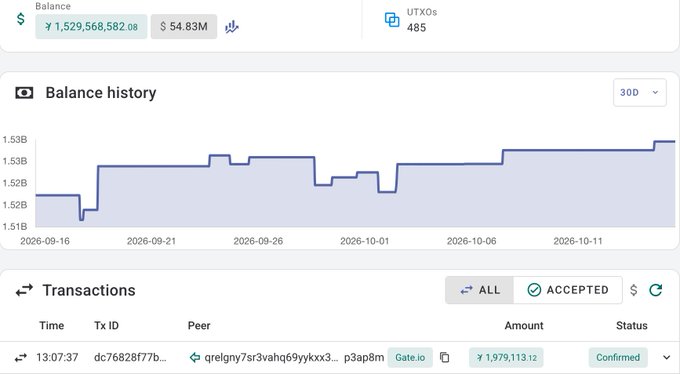680x374 pixels.
Task: Click the $ 54.83M USD value chip
Action: point(184,26)
